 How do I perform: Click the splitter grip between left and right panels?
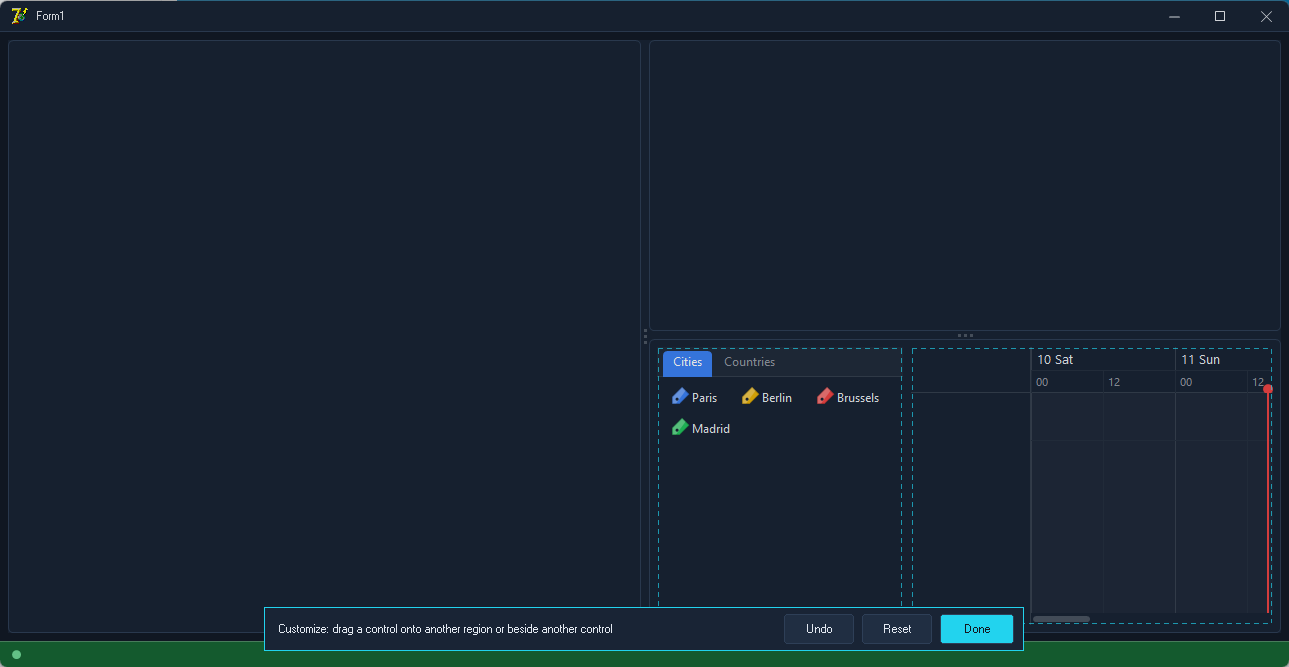tap(645, 336)
